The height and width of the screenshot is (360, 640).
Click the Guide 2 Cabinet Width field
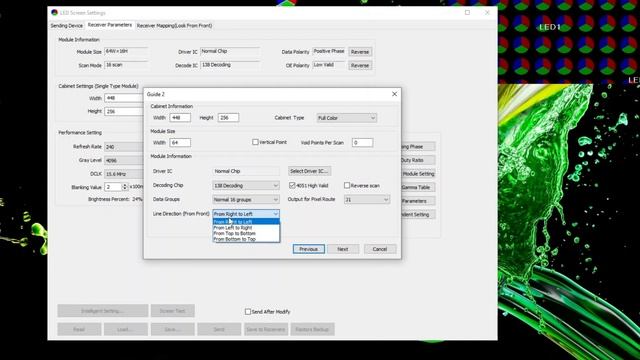[180, 118]
